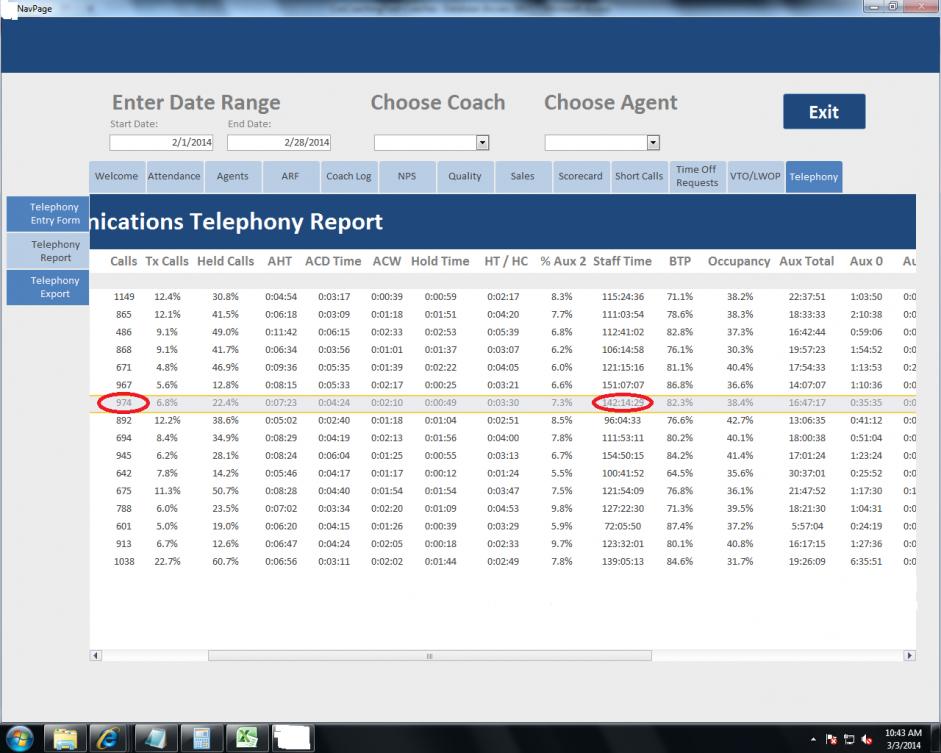The image size is (941, 753).
Task: Switch to the Attendance tab
Action: 174,176
